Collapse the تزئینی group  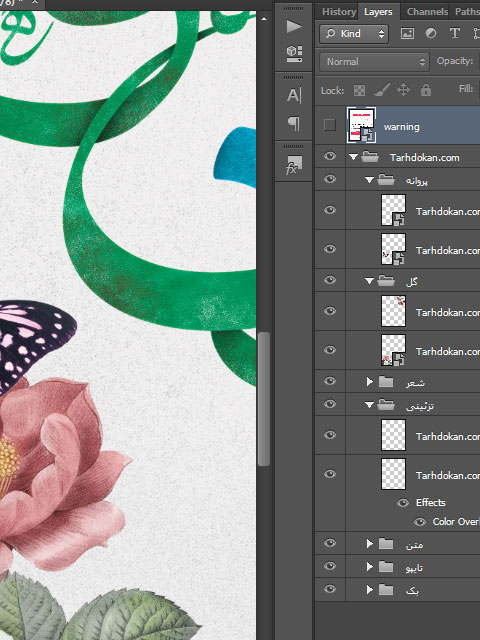point(369,405)
